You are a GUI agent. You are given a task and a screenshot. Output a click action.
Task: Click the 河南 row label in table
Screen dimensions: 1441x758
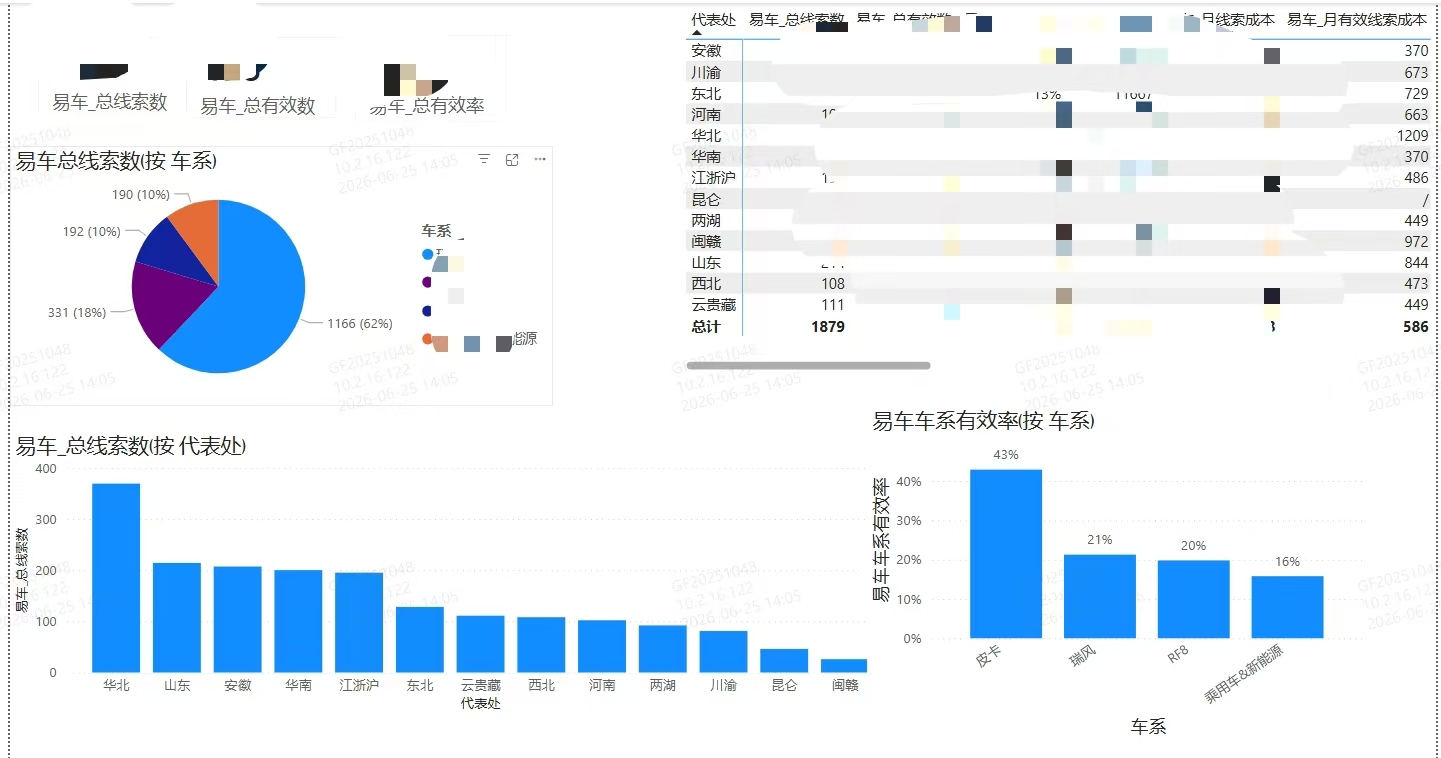pos(706,115)
